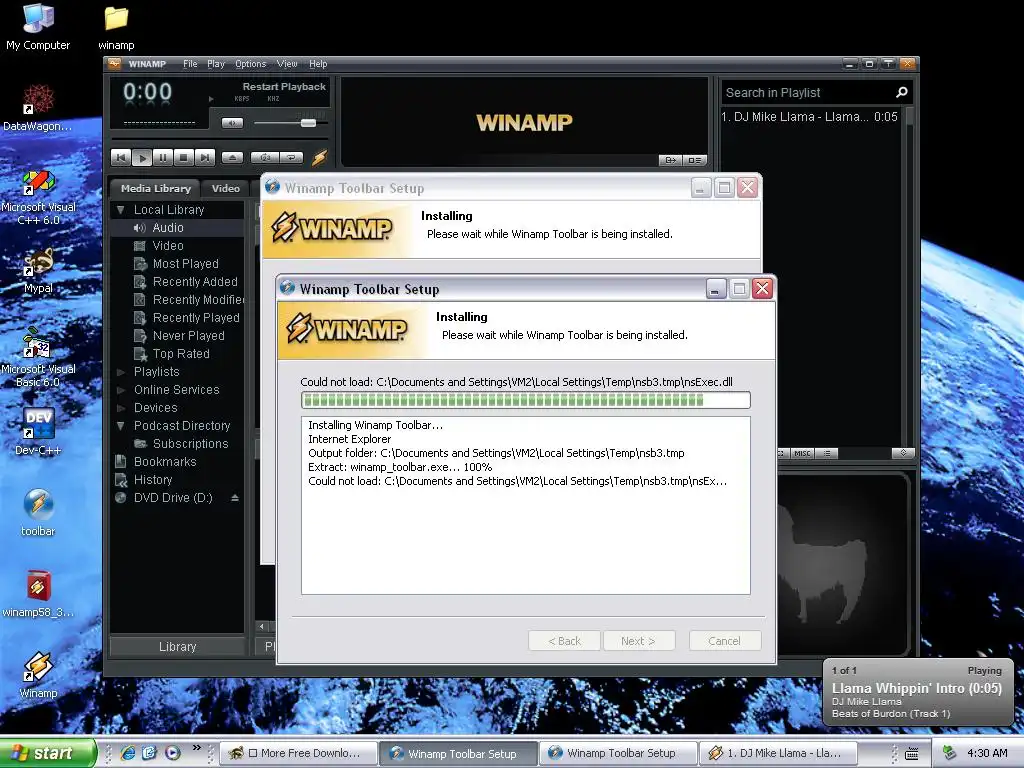The image size is (1024, 768).
Task: Toggle repeat mode in Winamp
Action: coord(291,157)
